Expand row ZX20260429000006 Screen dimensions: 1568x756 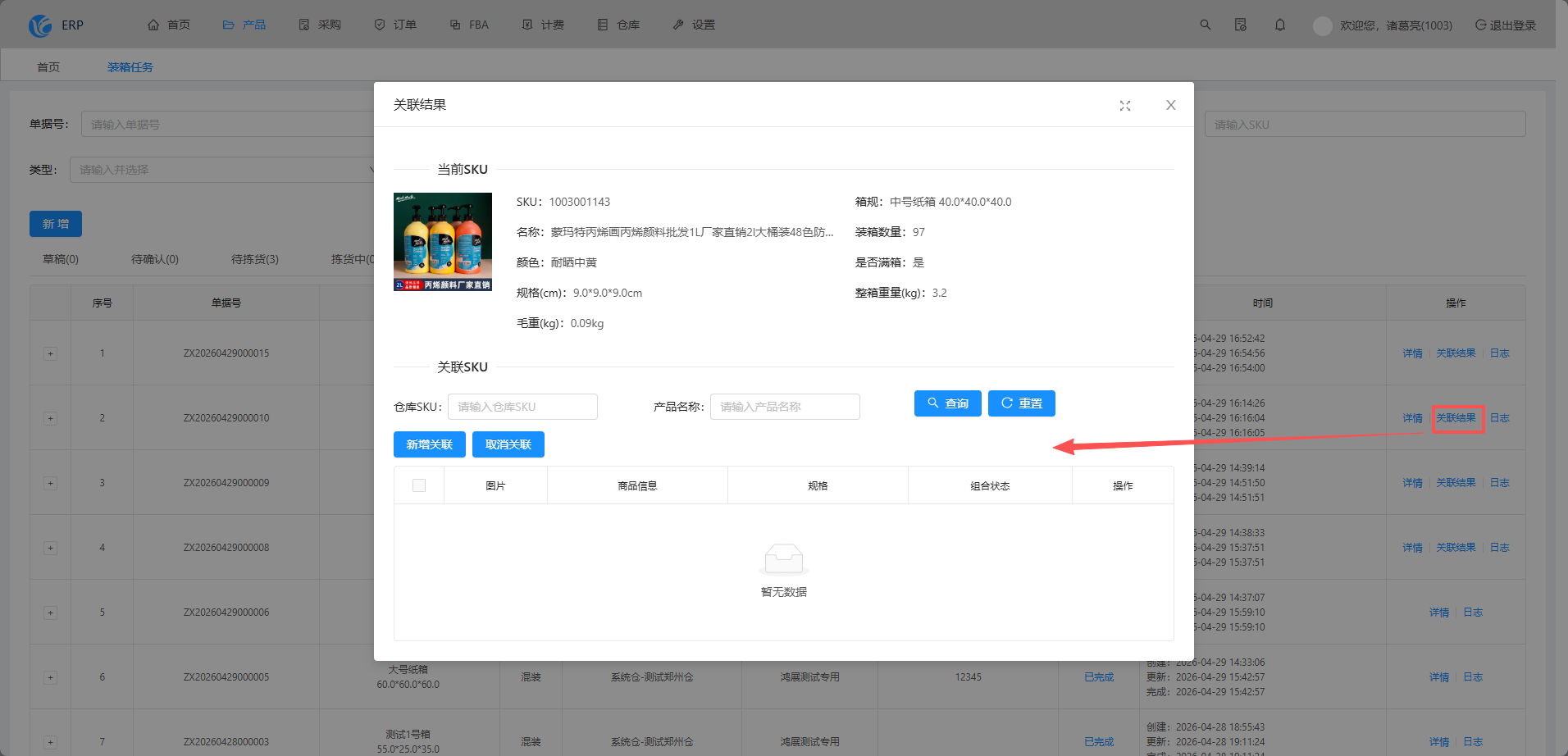[50, 613]
